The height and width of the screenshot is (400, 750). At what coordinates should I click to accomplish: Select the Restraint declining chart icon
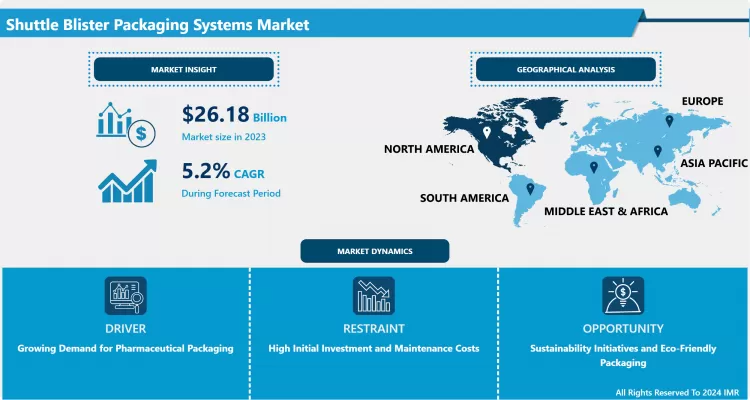click(374, 297)
